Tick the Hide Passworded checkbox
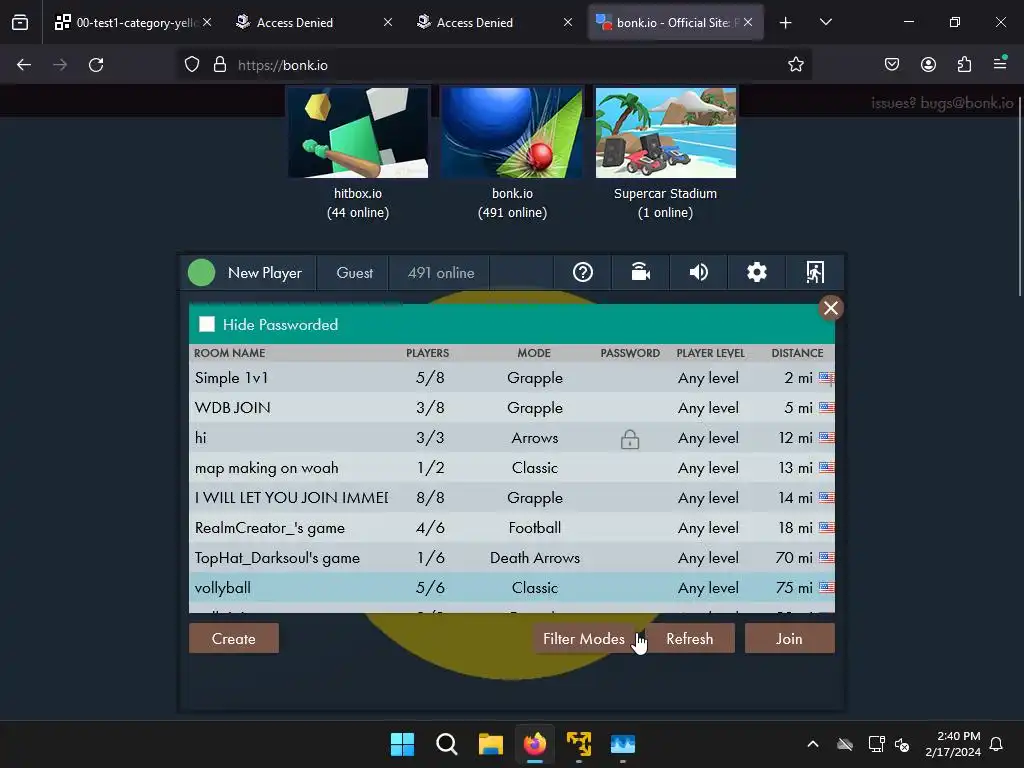Screen dimensions: 1024x768 [207, 324]
